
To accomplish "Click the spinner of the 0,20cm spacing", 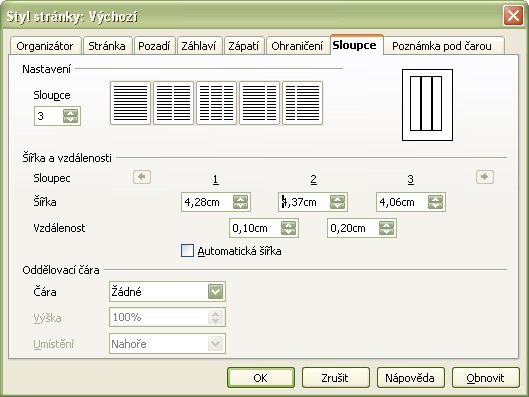I will 386,228.
